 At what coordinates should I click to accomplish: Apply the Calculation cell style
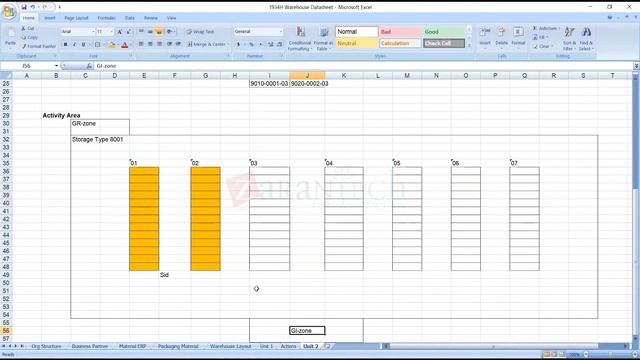pyautogui.click(x=400, y=43)
